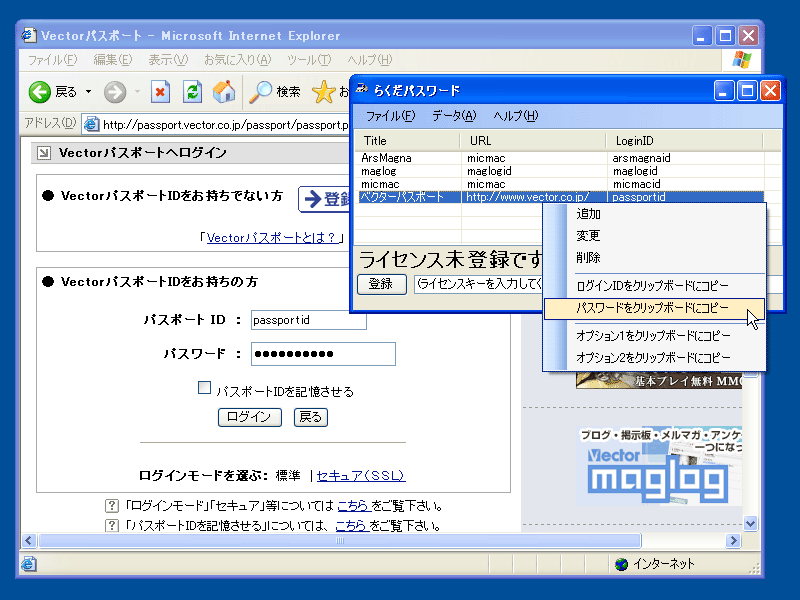Click the IE Refresh page icon
This screenshot has width=800, height=600.
(192, 92)
